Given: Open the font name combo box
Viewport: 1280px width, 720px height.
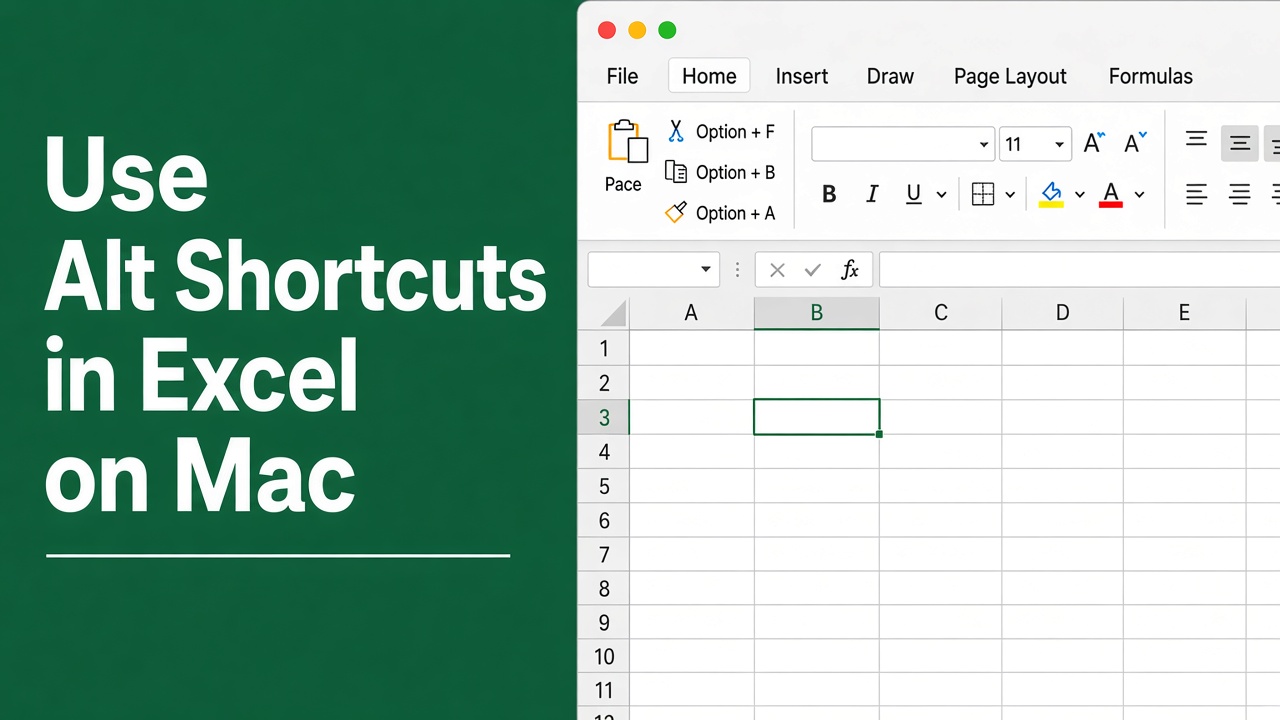Looking at the screenshot, I should pyautogui.click(x=903, y=144).
